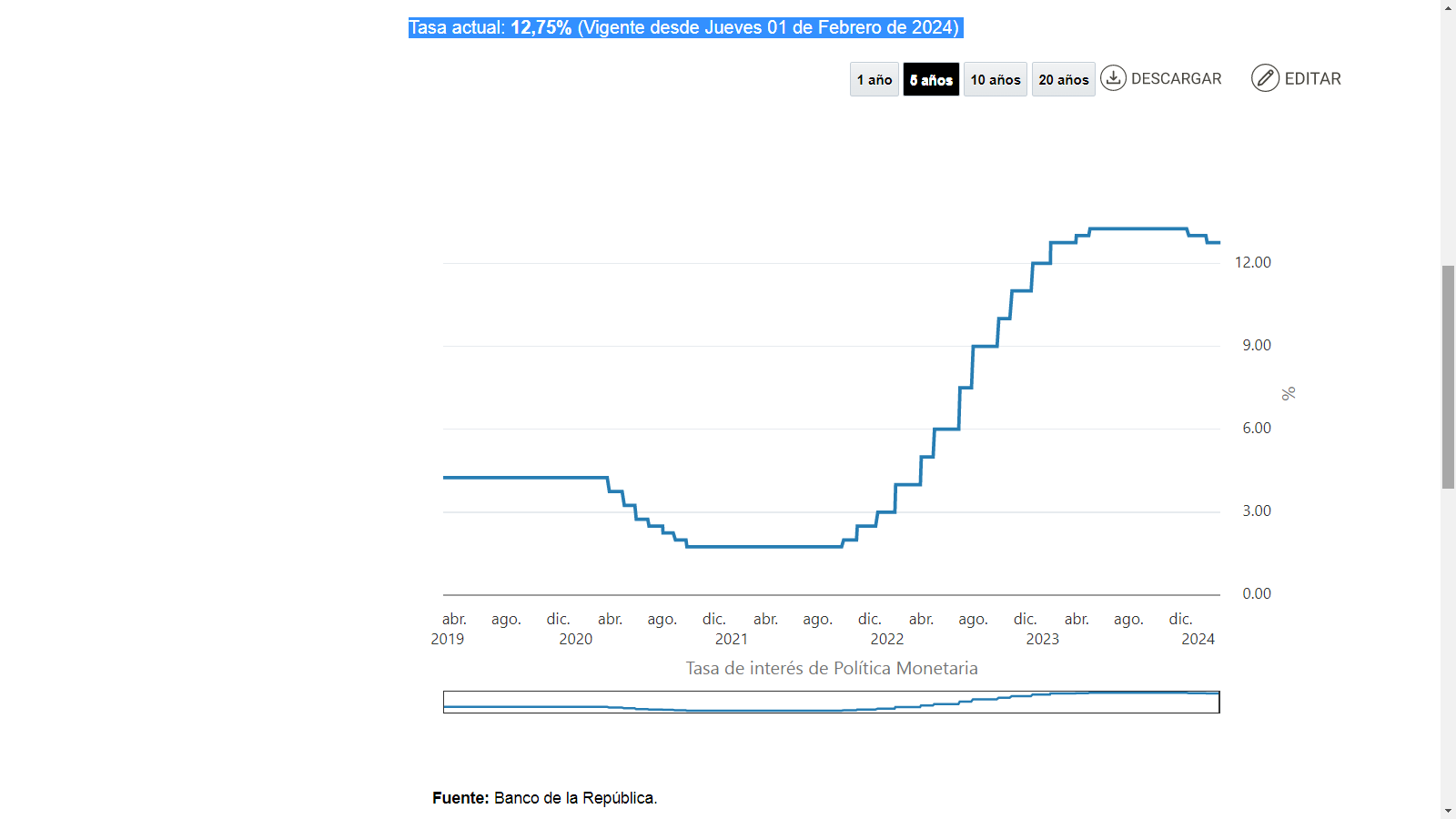Switch chart to 10 años range
The height and width of the screenshot is (819, 1456).
996,79
